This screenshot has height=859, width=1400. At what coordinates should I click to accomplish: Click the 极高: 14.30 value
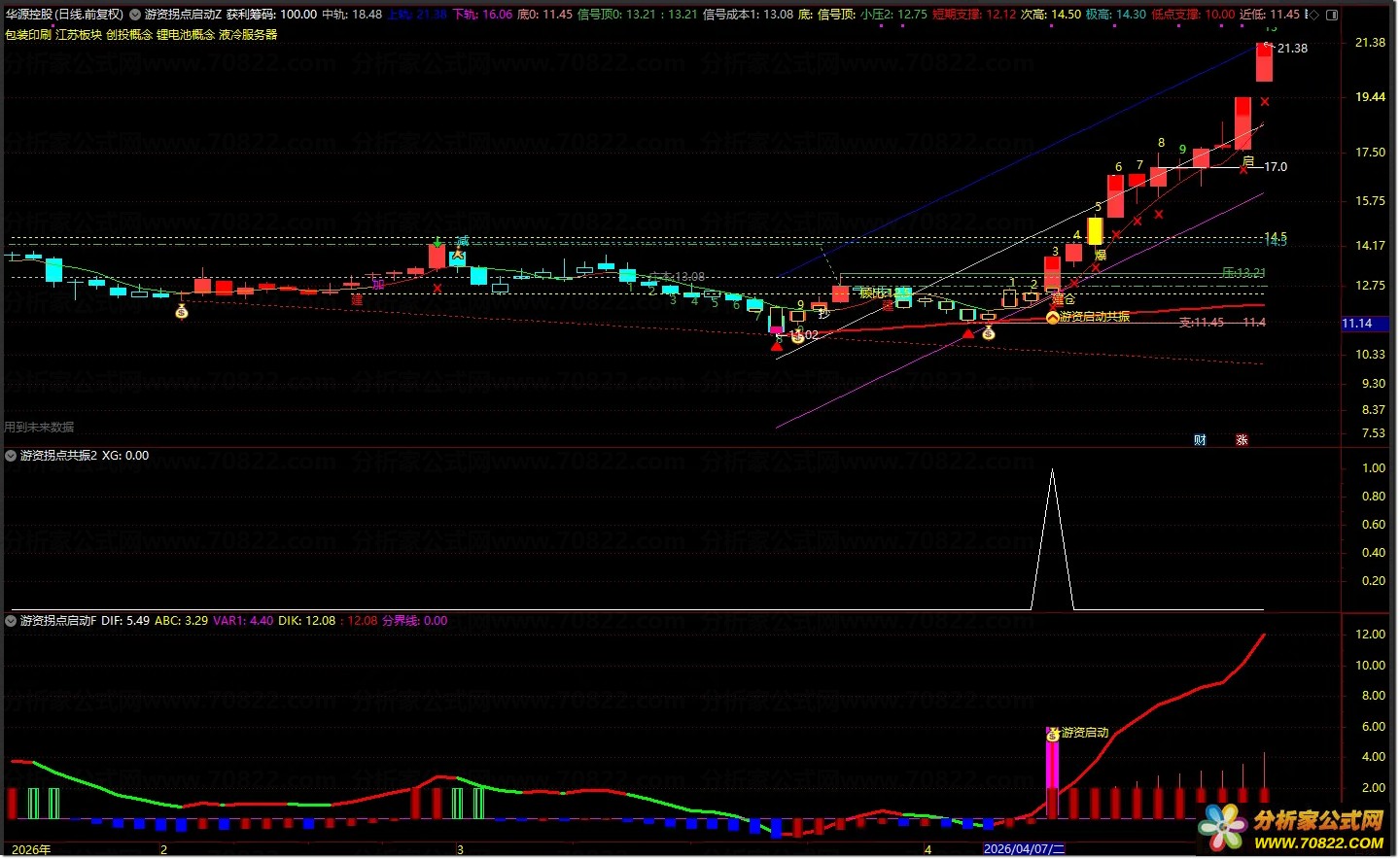(1116, 15)
